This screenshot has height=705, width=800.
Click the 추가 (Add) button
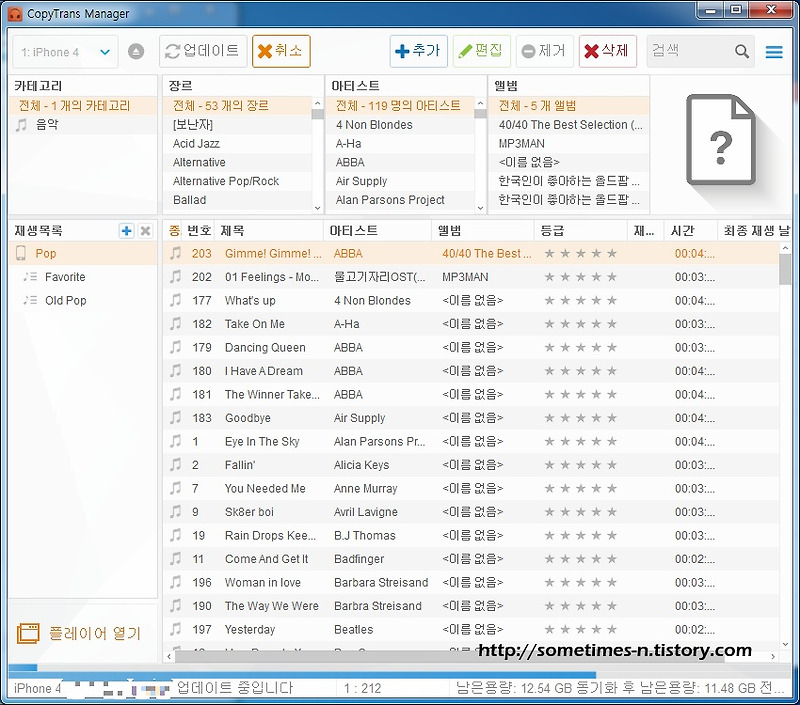point(418,51)
